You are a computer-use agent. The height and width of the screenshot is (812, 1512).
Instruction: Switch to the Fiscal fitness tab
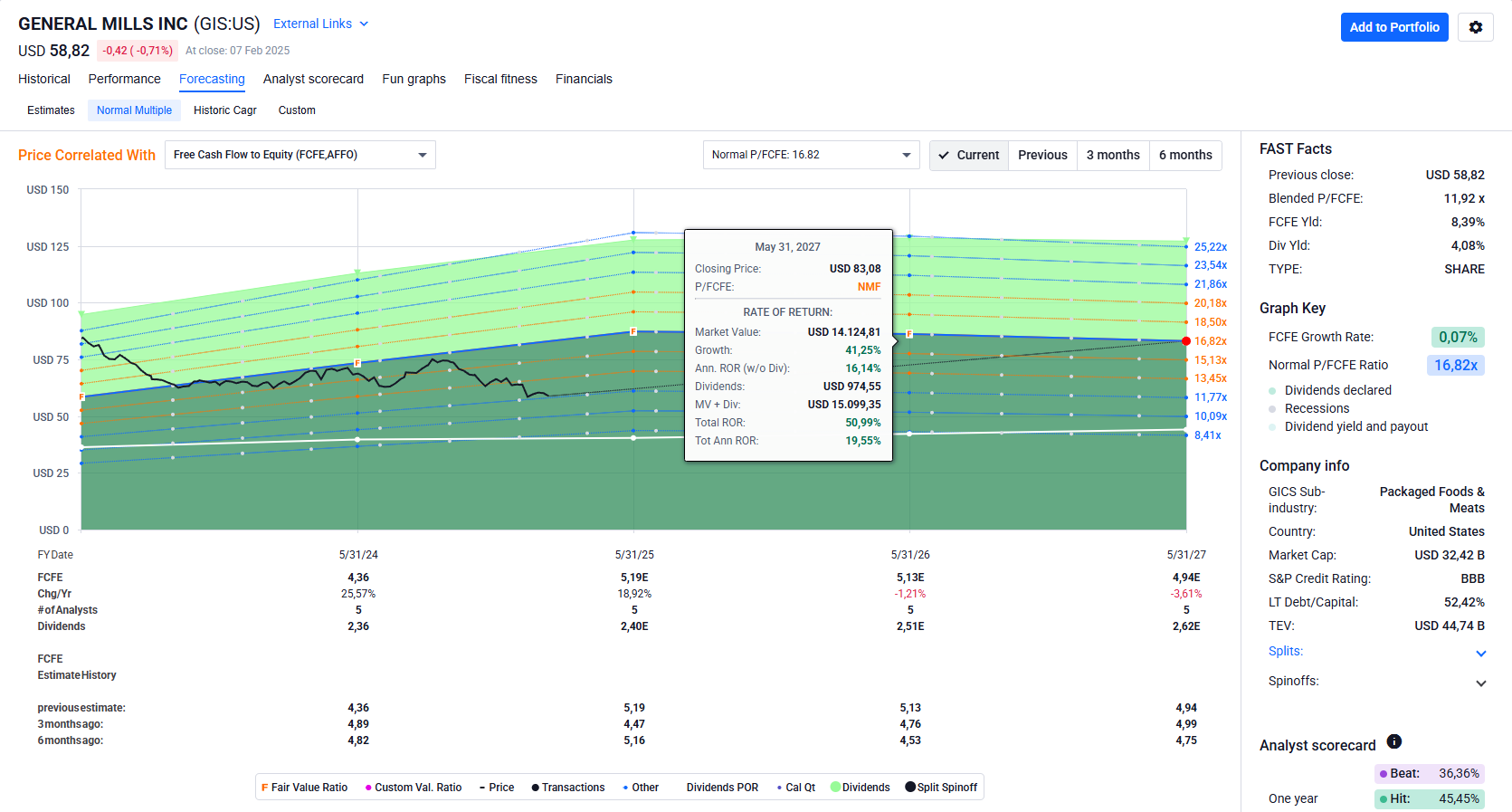(x=500, y=79)
